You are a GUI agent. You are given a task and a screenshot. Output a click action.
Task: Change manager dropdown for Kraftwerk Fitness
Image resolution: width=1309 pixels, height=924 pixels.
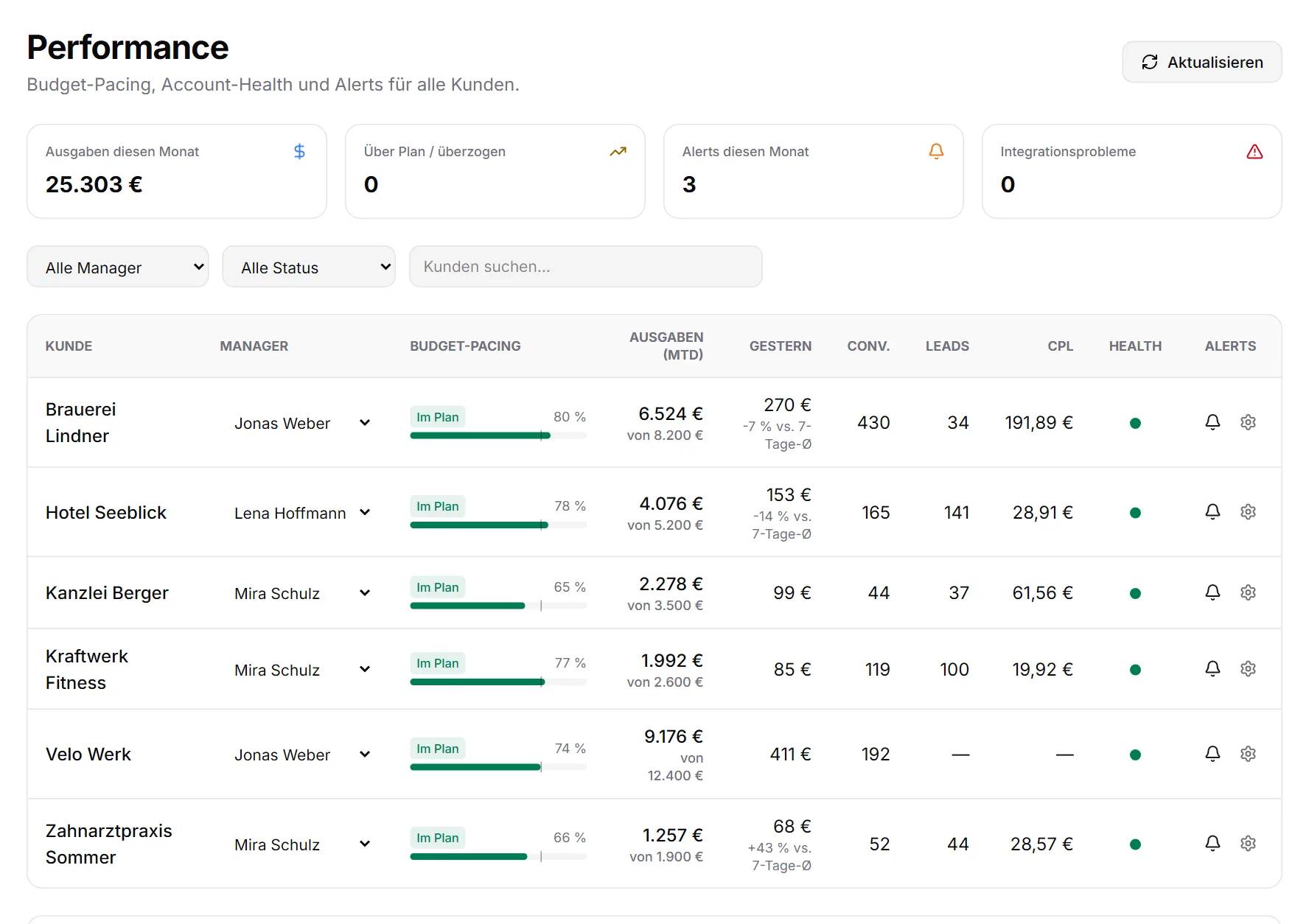tap(301, 670)
